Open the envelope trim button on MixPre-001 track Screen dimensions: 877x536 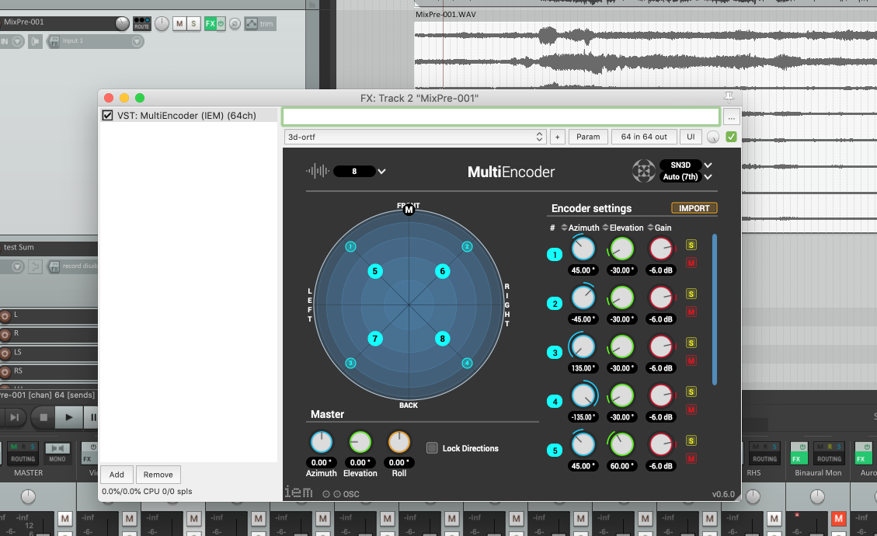click(x=260, y=23)
